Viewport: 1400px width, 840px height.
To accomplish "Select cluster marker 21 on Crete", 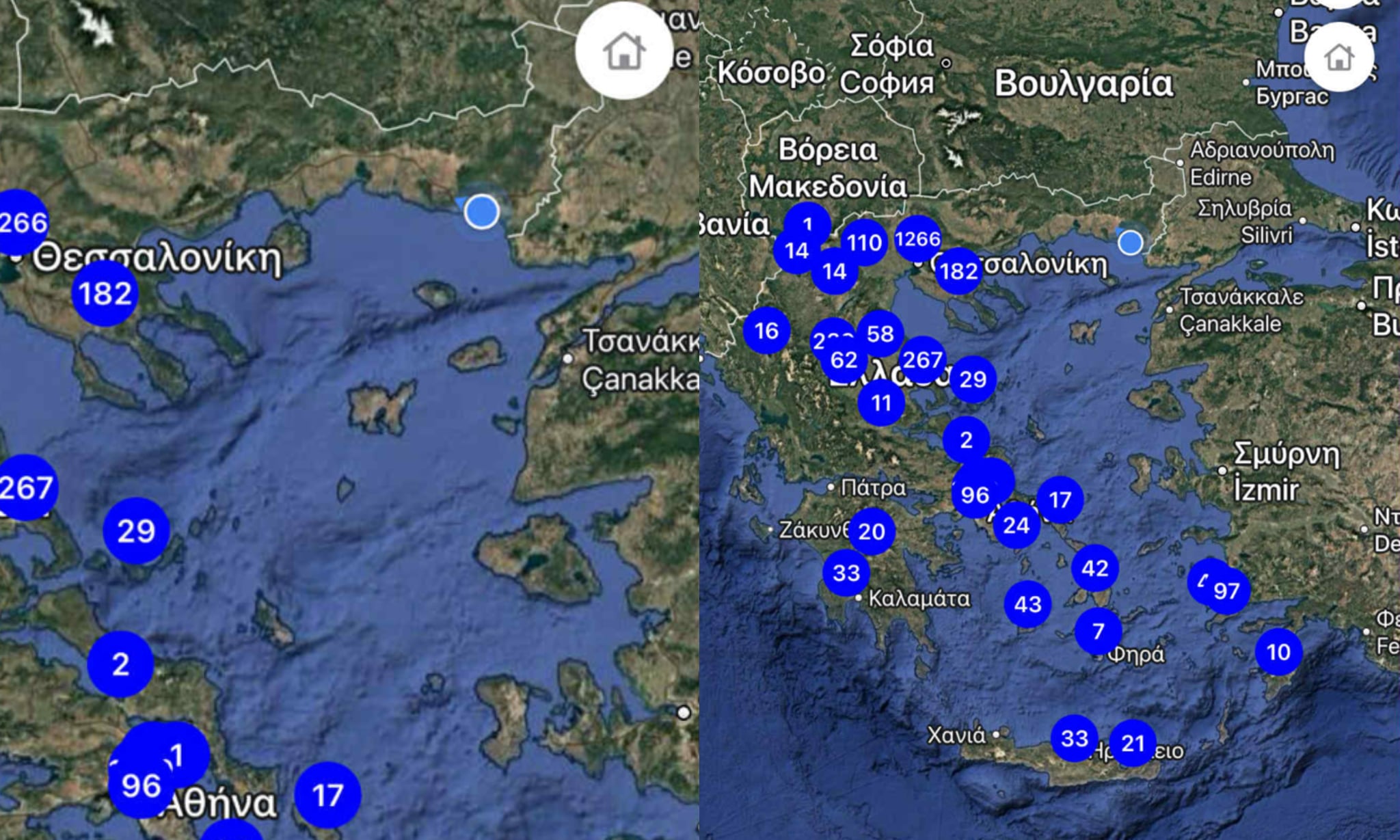I will (1133, 743).
